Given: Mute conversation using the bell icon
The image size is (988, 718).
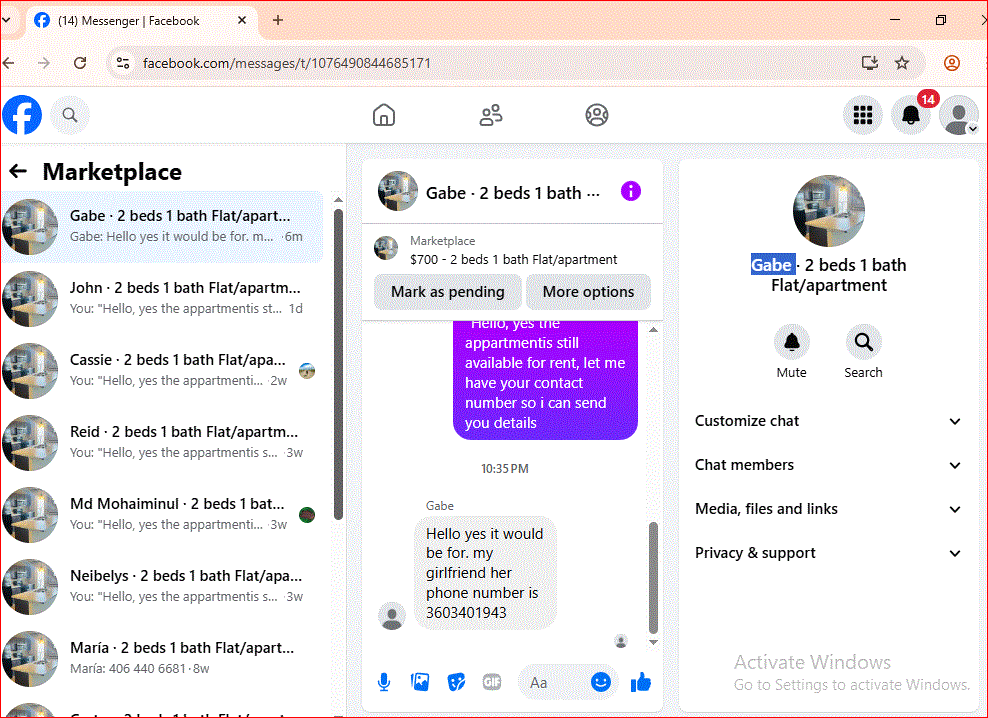Looking at the screenshot, I should pos(791,342).
